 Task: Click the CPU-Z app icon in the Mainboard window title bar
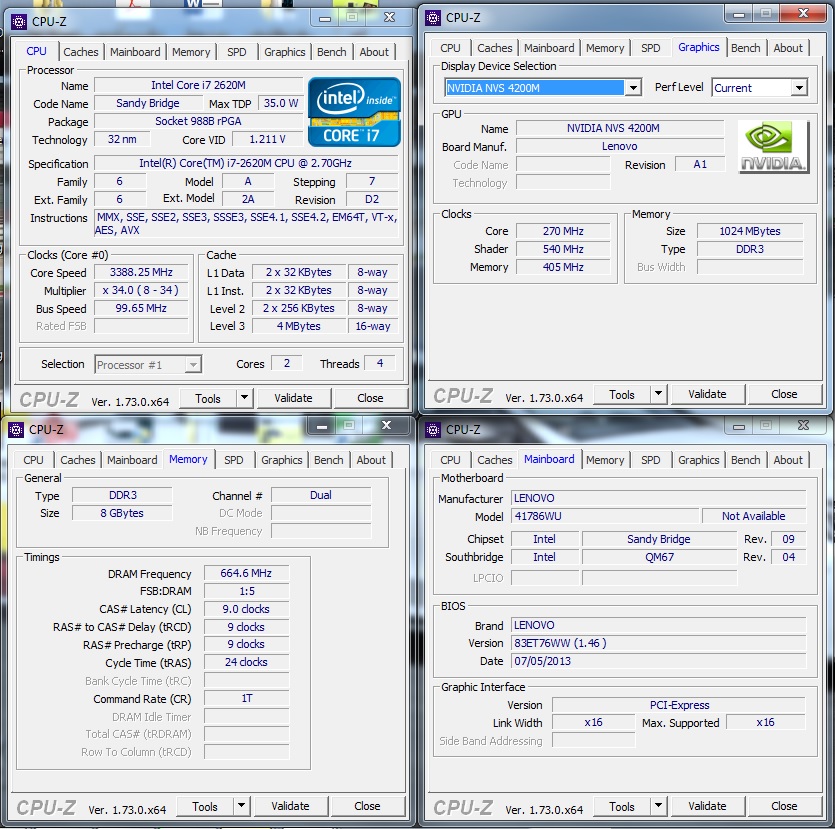coord(433,430)
